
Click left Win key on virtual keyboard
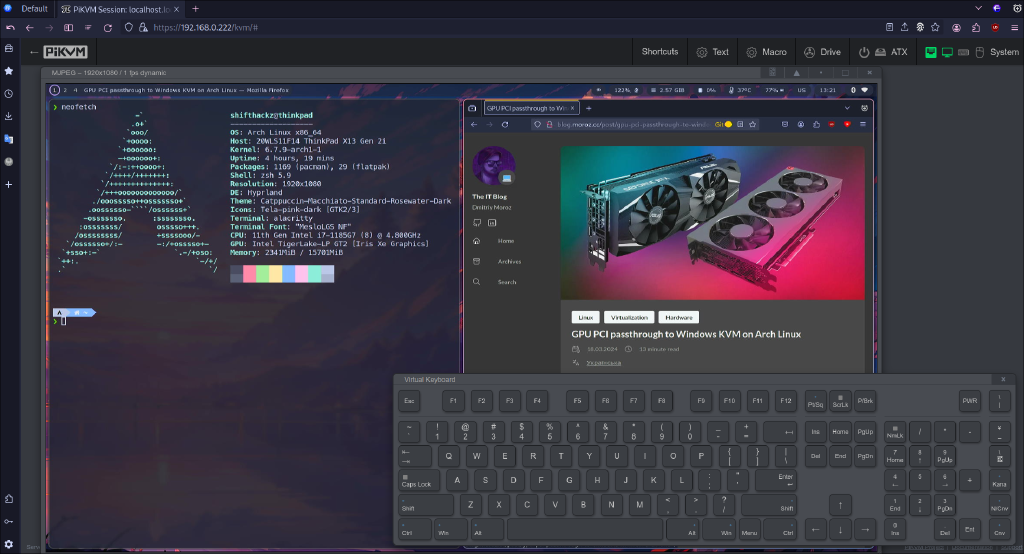(451, 529)
